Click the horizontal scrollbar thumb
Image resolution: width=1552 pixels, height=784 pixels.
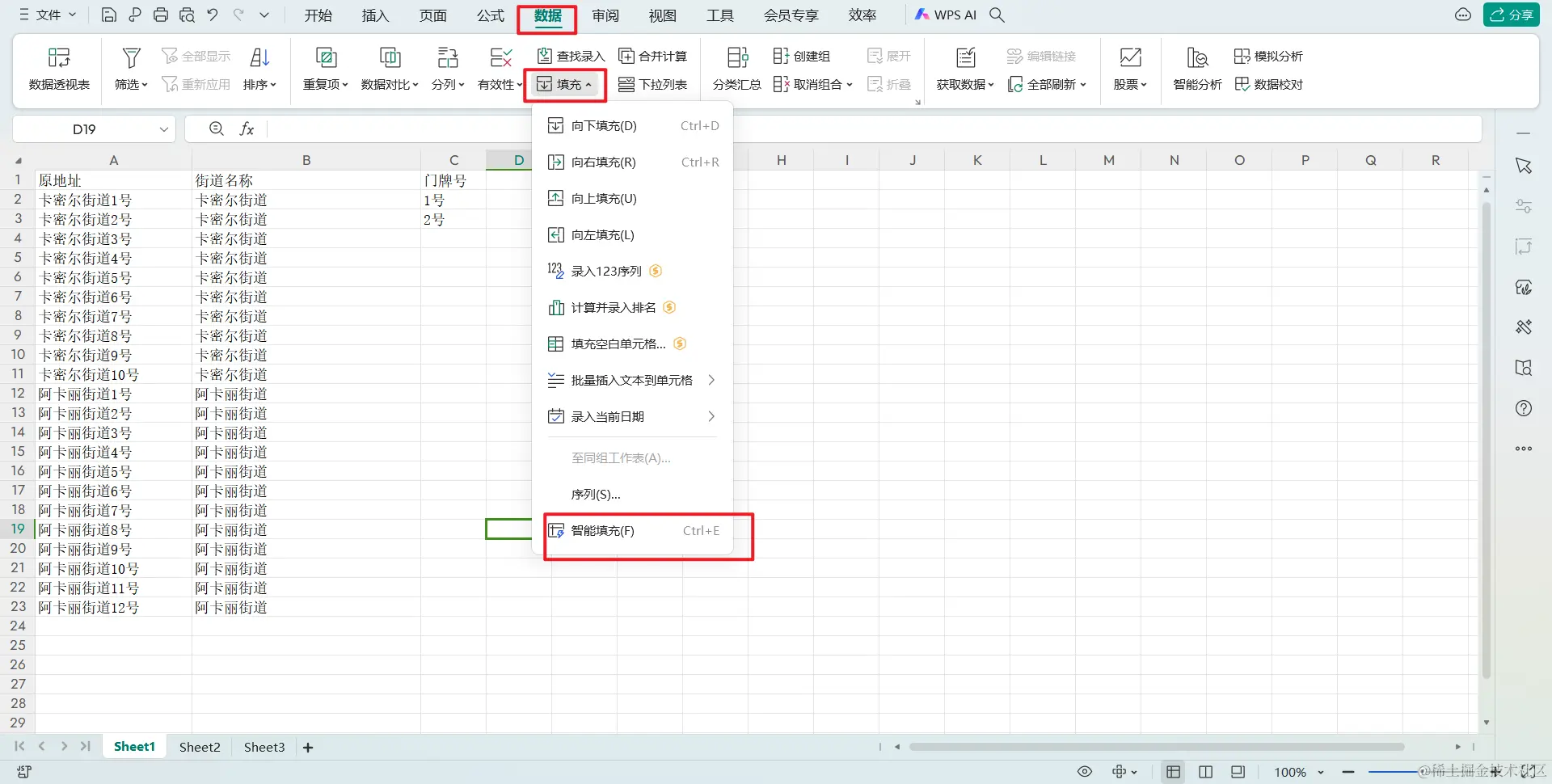1156,747
